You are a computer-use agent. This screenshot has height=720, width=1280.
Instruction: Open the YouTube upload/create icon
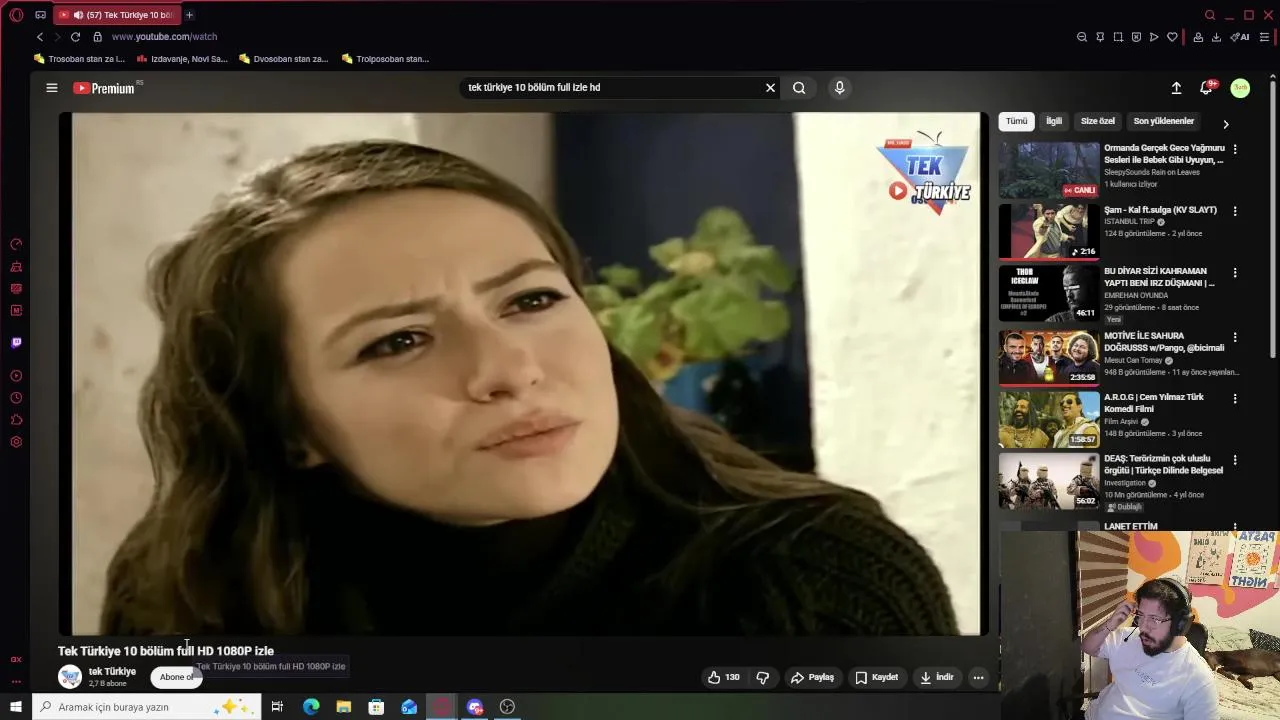[x=1176, y=88]
